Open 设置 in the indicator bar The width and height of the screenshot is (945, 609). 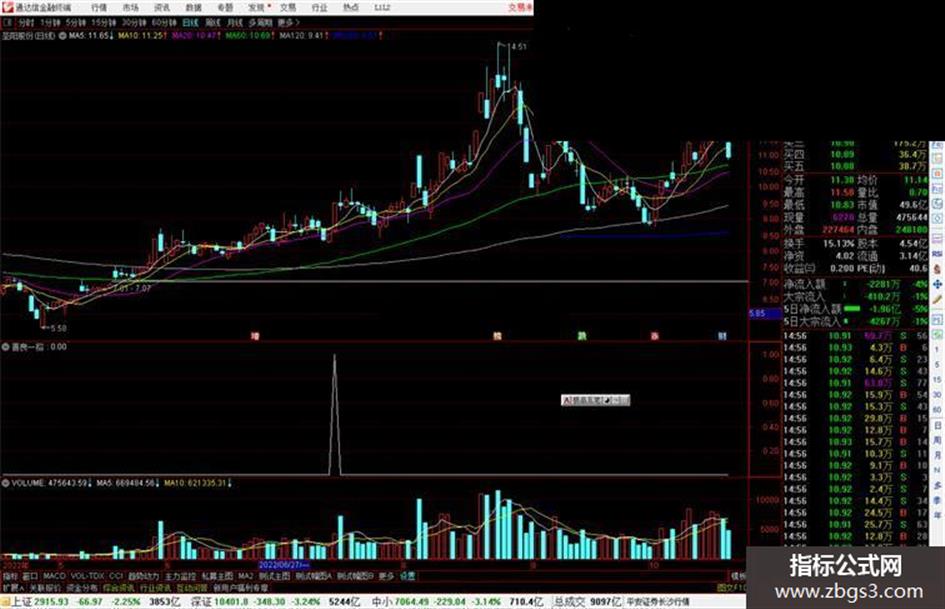pos(408,576)
